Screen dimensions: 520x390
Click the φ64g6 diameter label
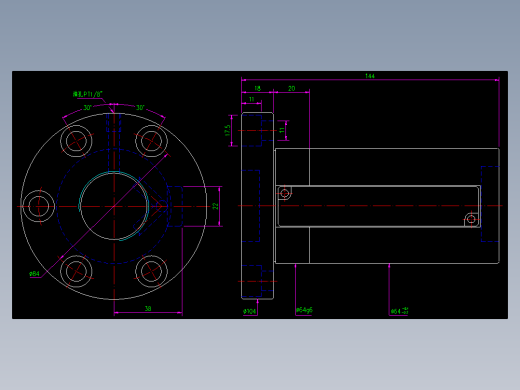(x=304, y=310)
